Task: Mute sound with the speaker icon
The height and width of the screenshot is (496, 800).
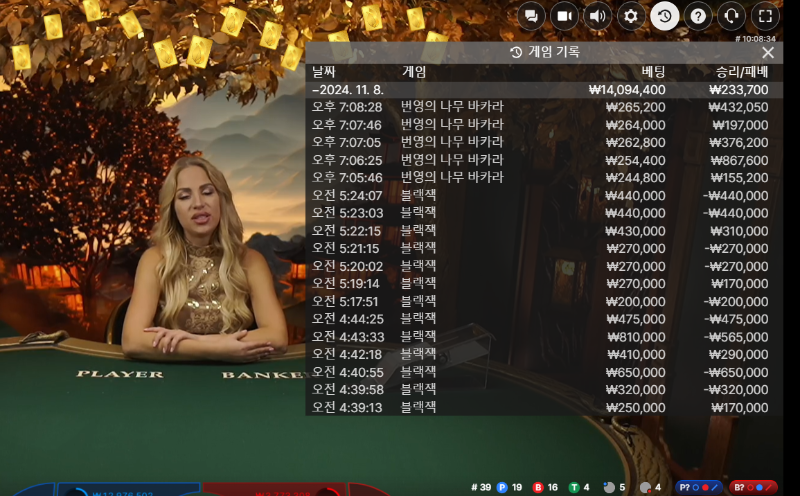Action: [597, 16]
